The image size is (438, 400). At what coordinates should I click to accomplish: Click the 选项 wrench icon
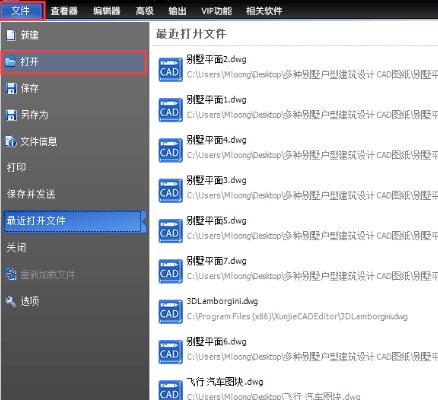[11, 301]
